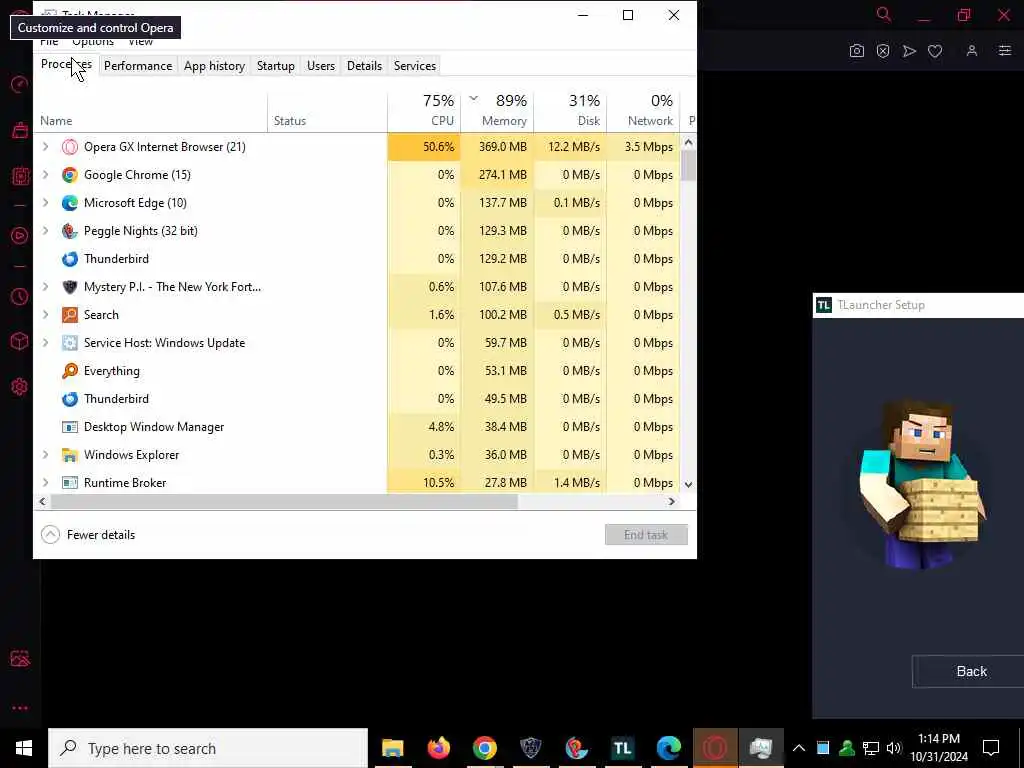This screenshot has height=768, width=1024.
Task: Click the vertical scrollbar thumb in process list
Action: tap(688, 166)
